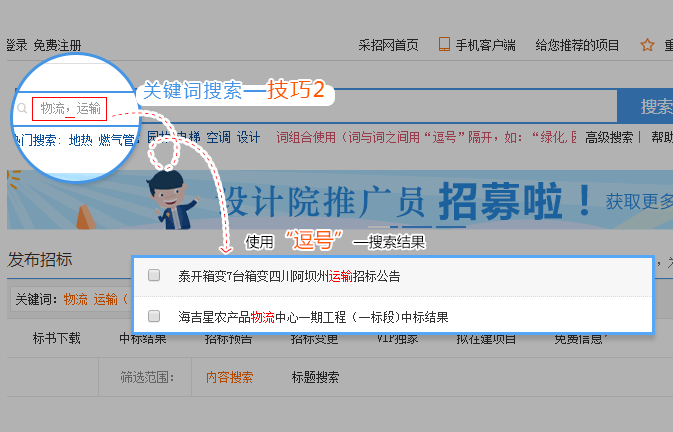Check the box beside 海吉星农产品物流中心 result

pyautogui.click(x=154, y=316)
